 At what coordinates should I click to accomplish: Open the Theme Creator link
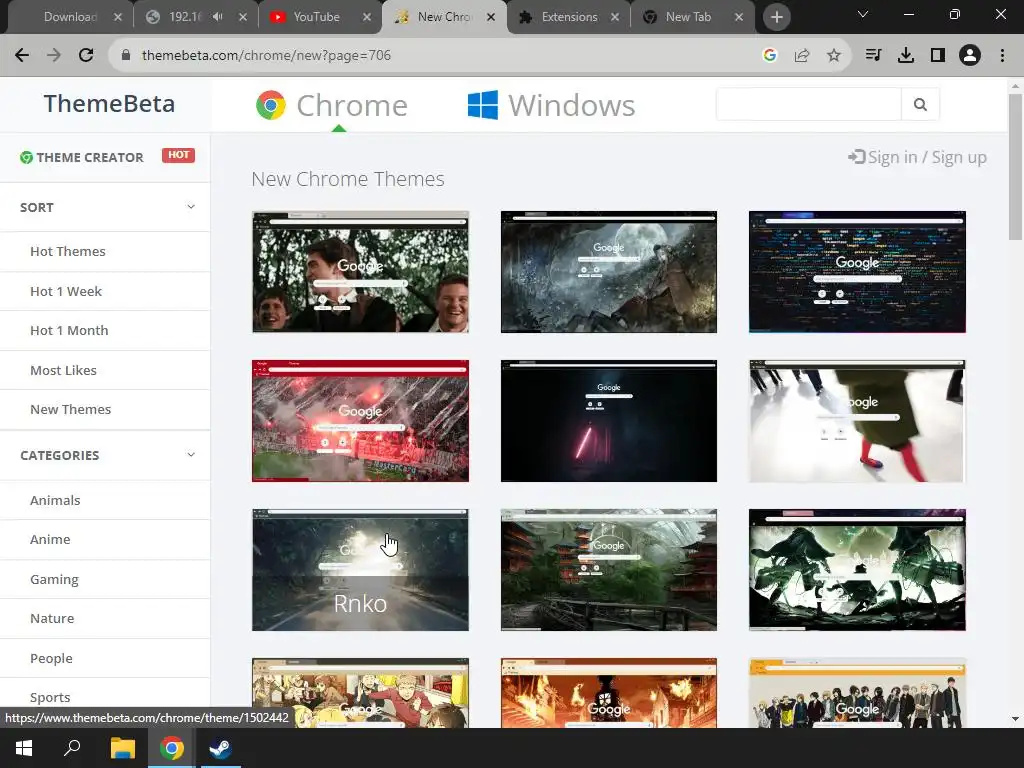tap(82, 157)
